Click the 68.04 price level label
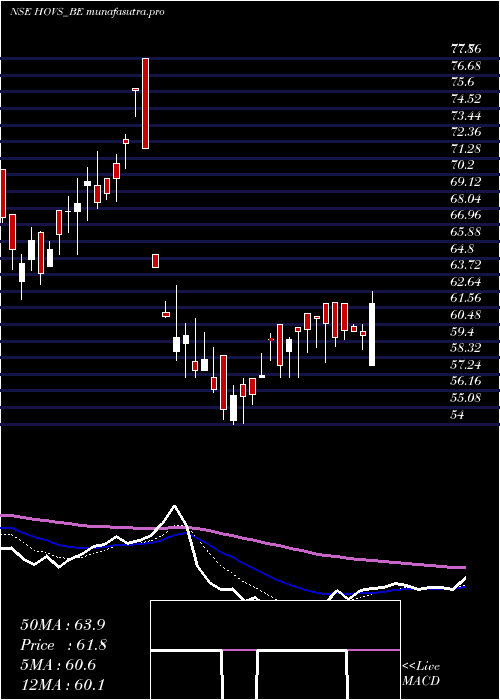Image resolution: width=500 pixels, height=700 pixels. (468, 199)
